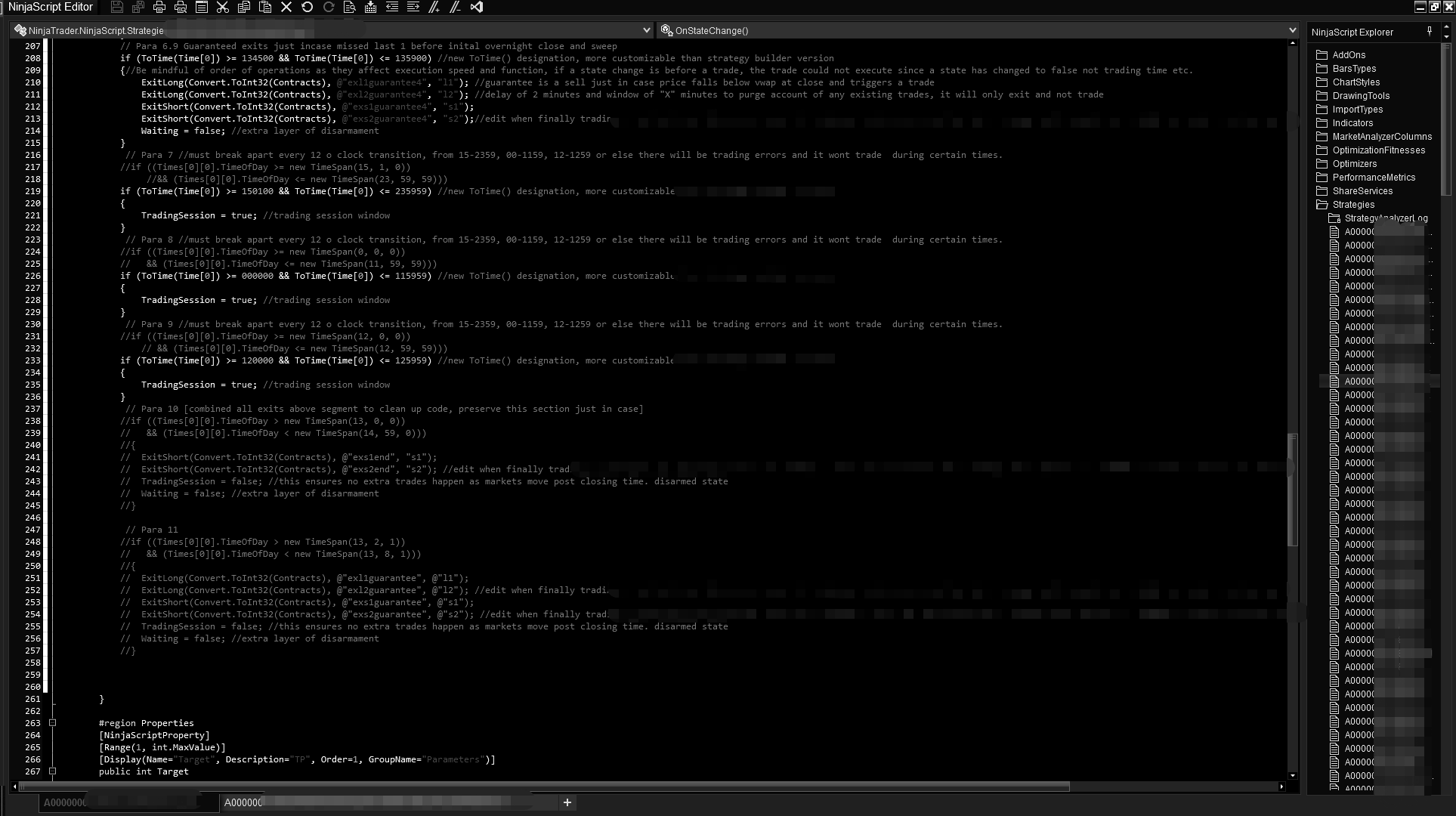Click the Print icon in toolbar
This screenshot has height=816, width=1456.
(x=159, y=7)
